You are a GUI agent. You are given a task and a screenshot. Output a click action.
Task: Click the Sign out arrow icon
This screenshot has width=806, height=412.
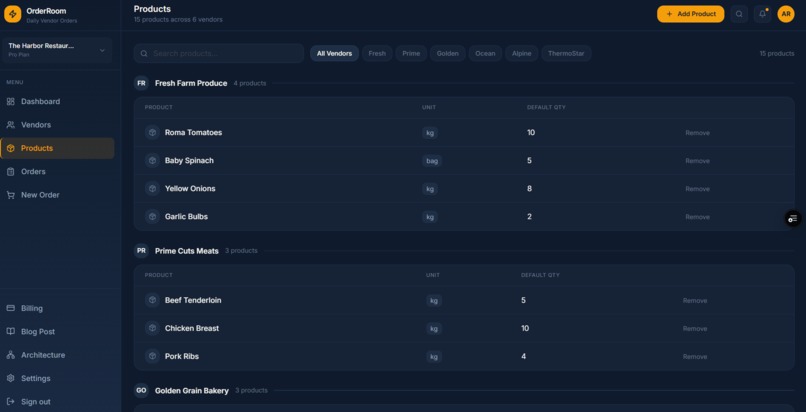pyautogui.click(x=10, y=401)
